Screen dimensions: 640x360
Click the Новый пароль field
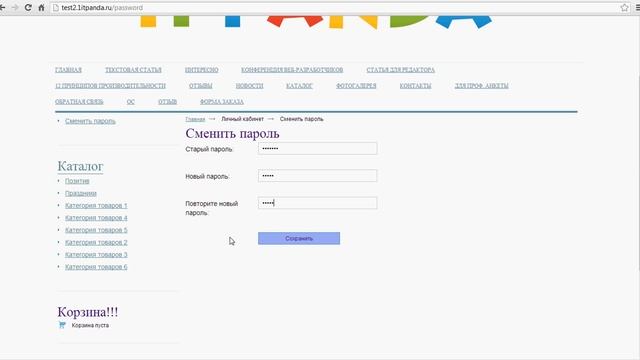pyautogui.click(x=318, y=176)
